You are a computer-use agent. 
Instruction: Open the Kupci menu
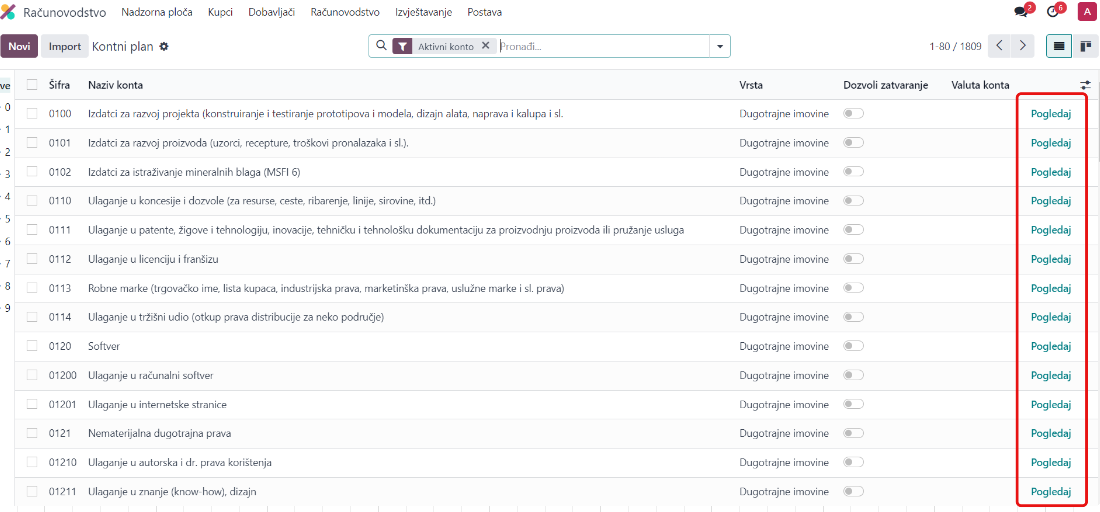(x=220, y=12)
